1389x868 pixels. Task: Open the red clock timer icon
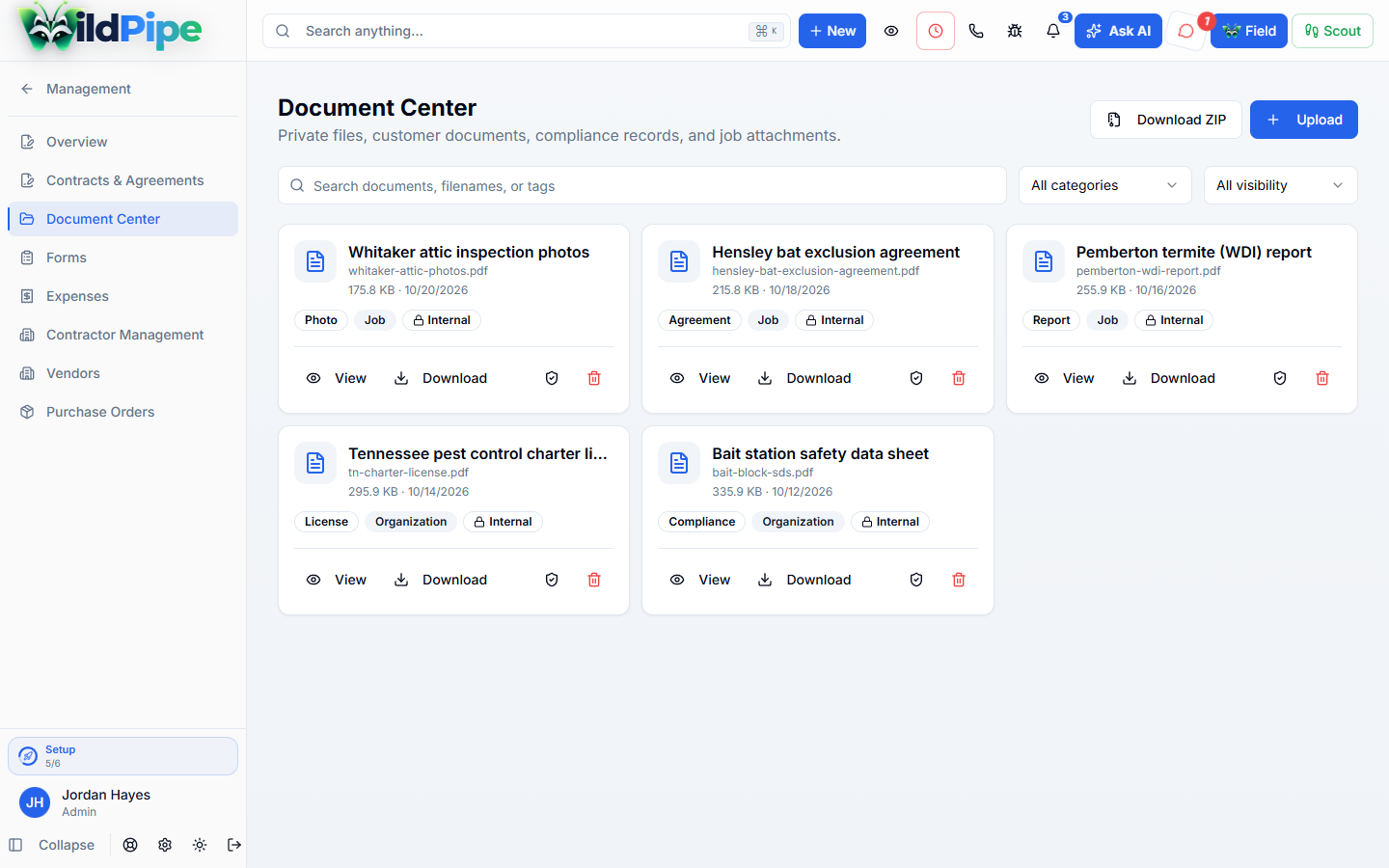coord(936,31)
